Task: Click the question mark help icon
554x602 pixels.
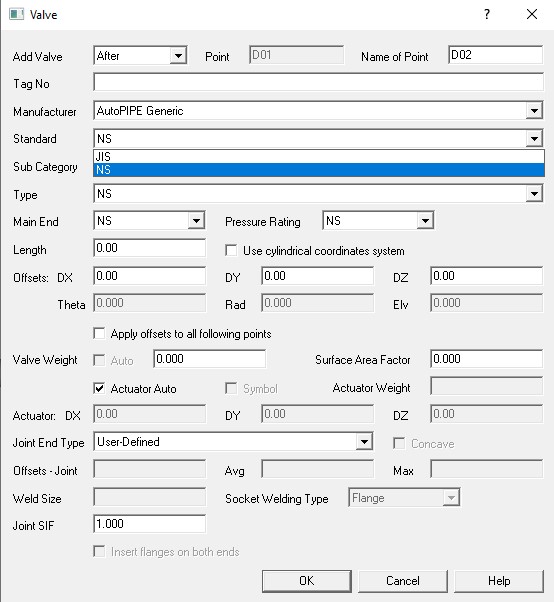Action: (x=487, y=15)
